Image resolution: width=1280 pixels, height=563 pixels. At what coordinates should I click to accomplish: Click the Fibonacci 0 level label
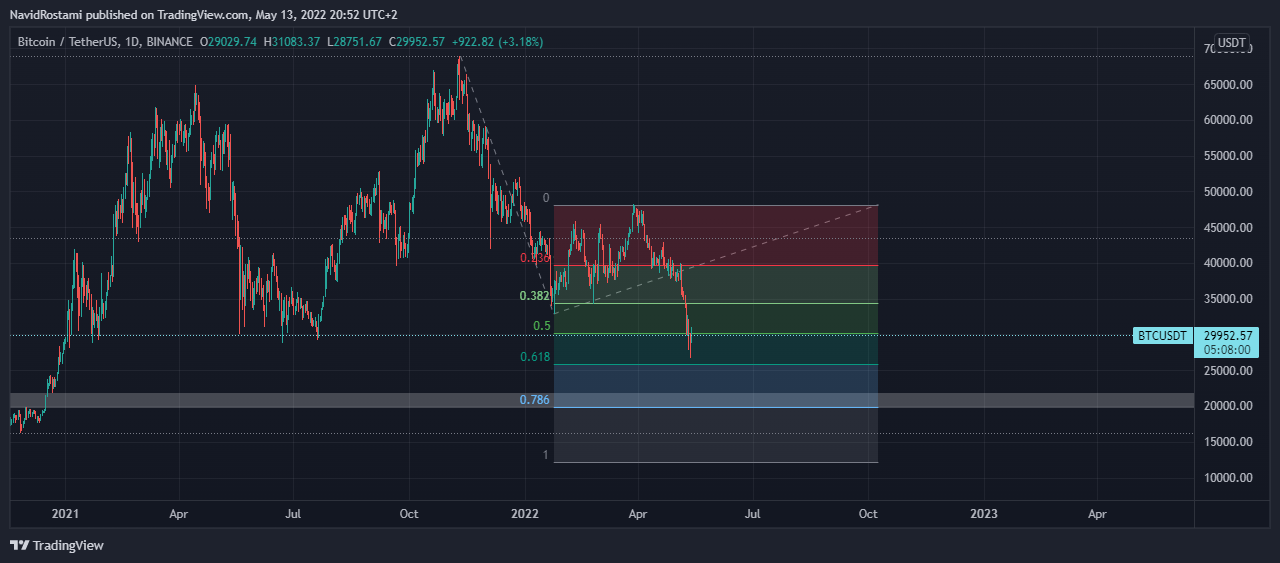click(546, 198)
